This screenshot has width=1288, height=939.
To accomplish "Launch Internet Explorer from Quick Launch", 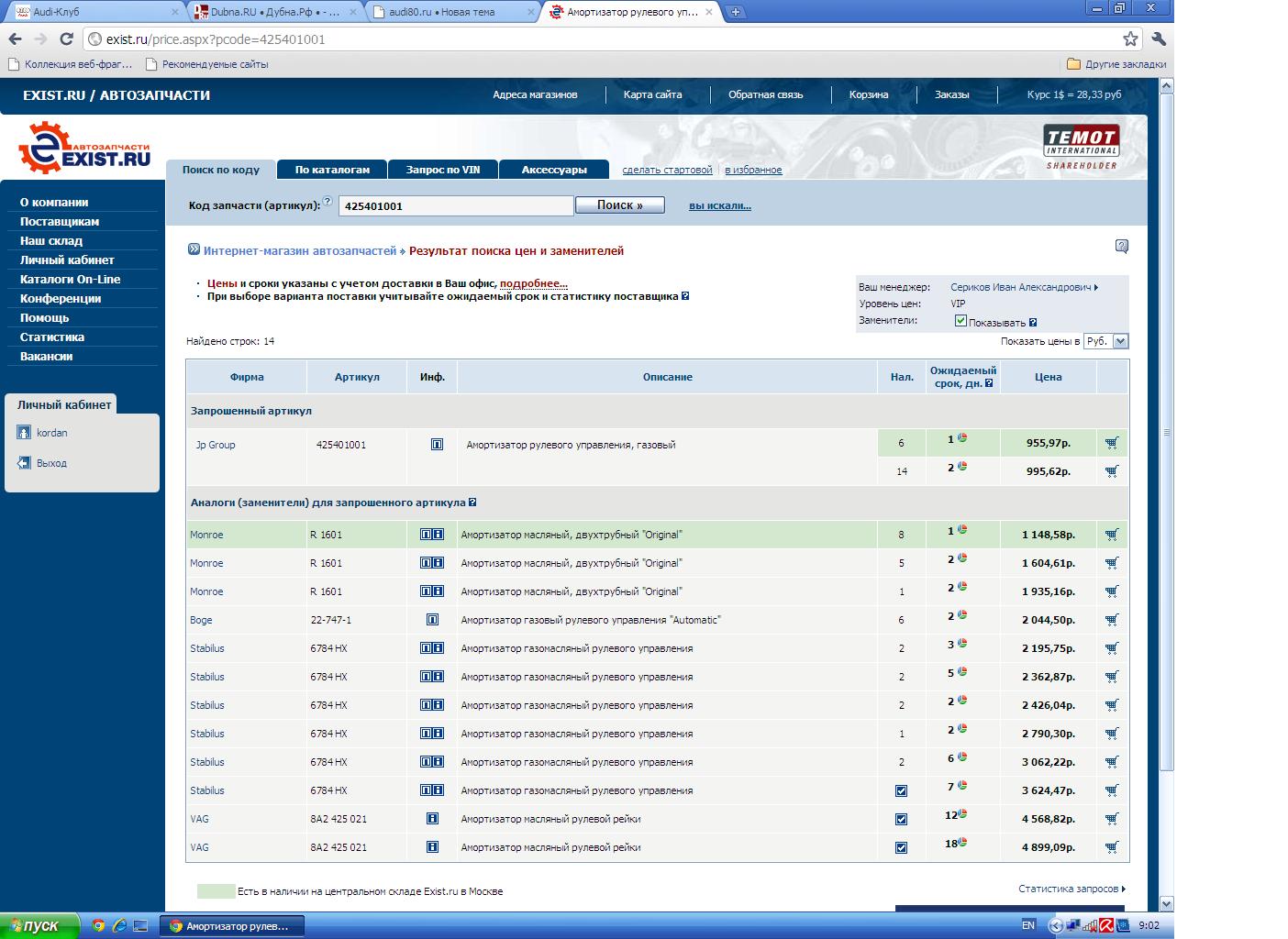I will 118,926.
